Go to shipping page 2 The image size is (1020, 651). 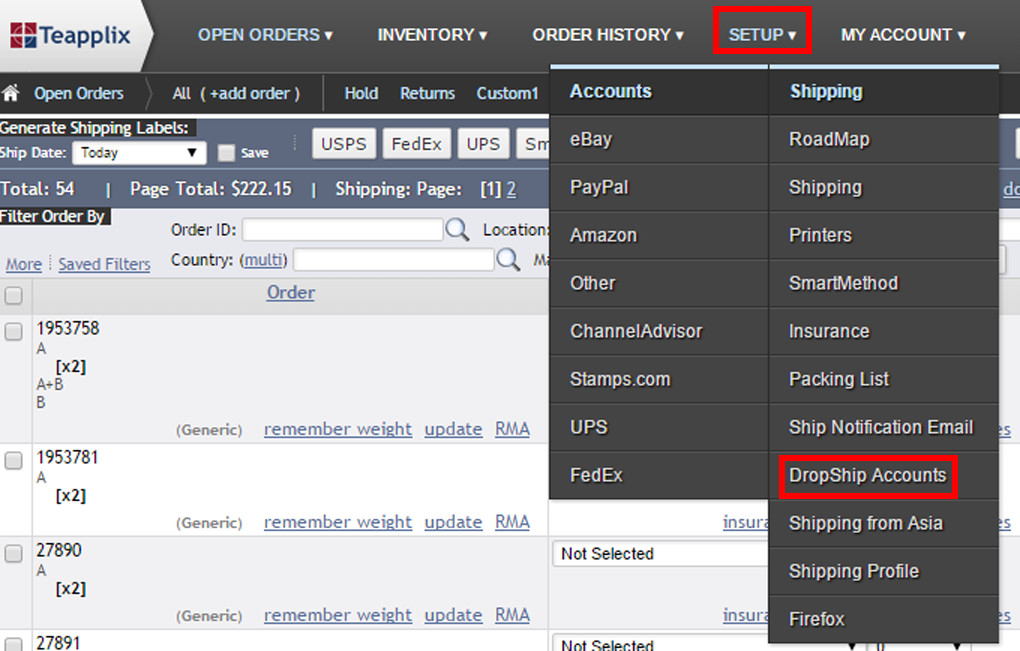[x=511, y=189]
